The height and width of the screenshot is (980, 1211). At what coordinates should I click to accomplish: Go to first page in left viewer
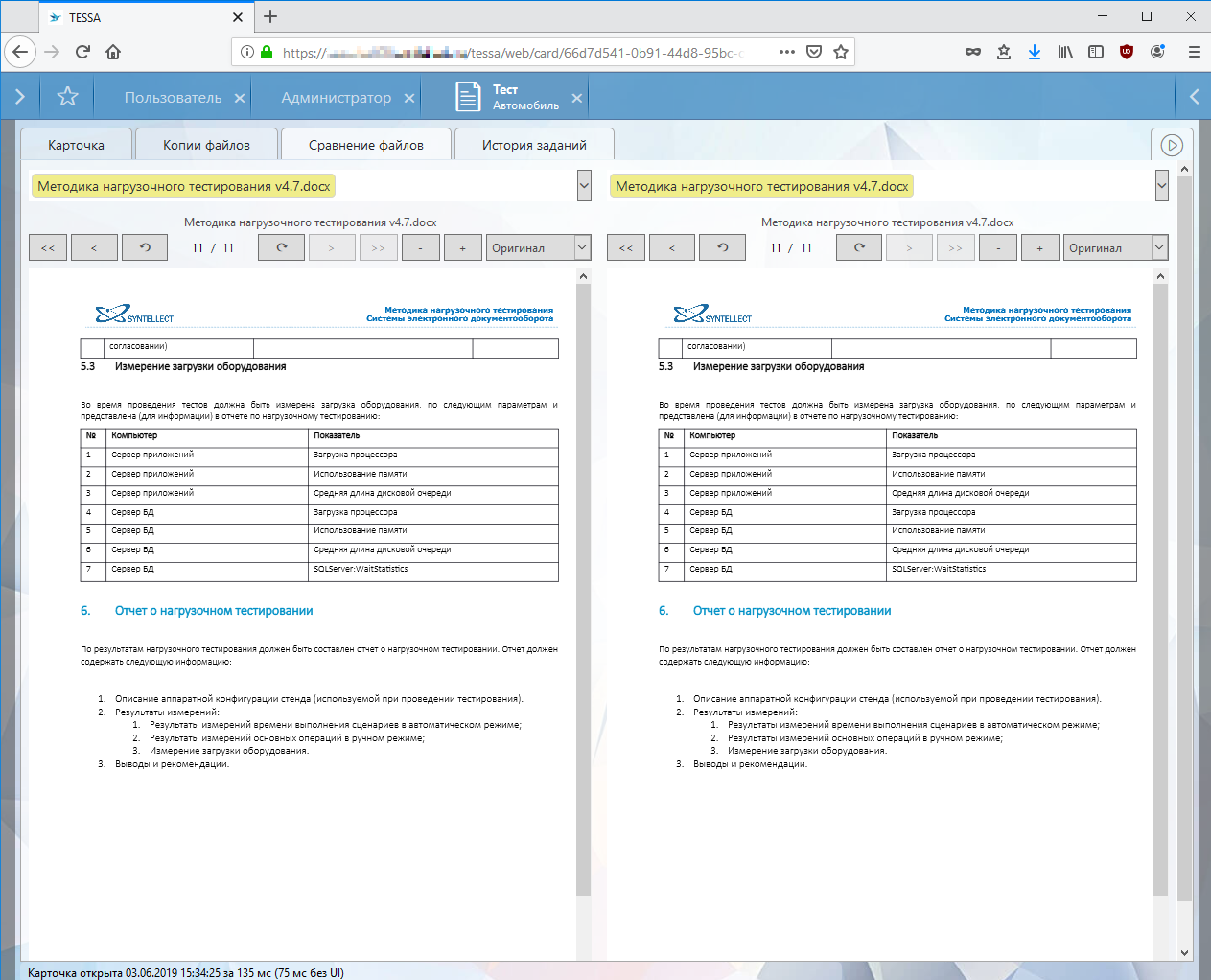point(48,248)
